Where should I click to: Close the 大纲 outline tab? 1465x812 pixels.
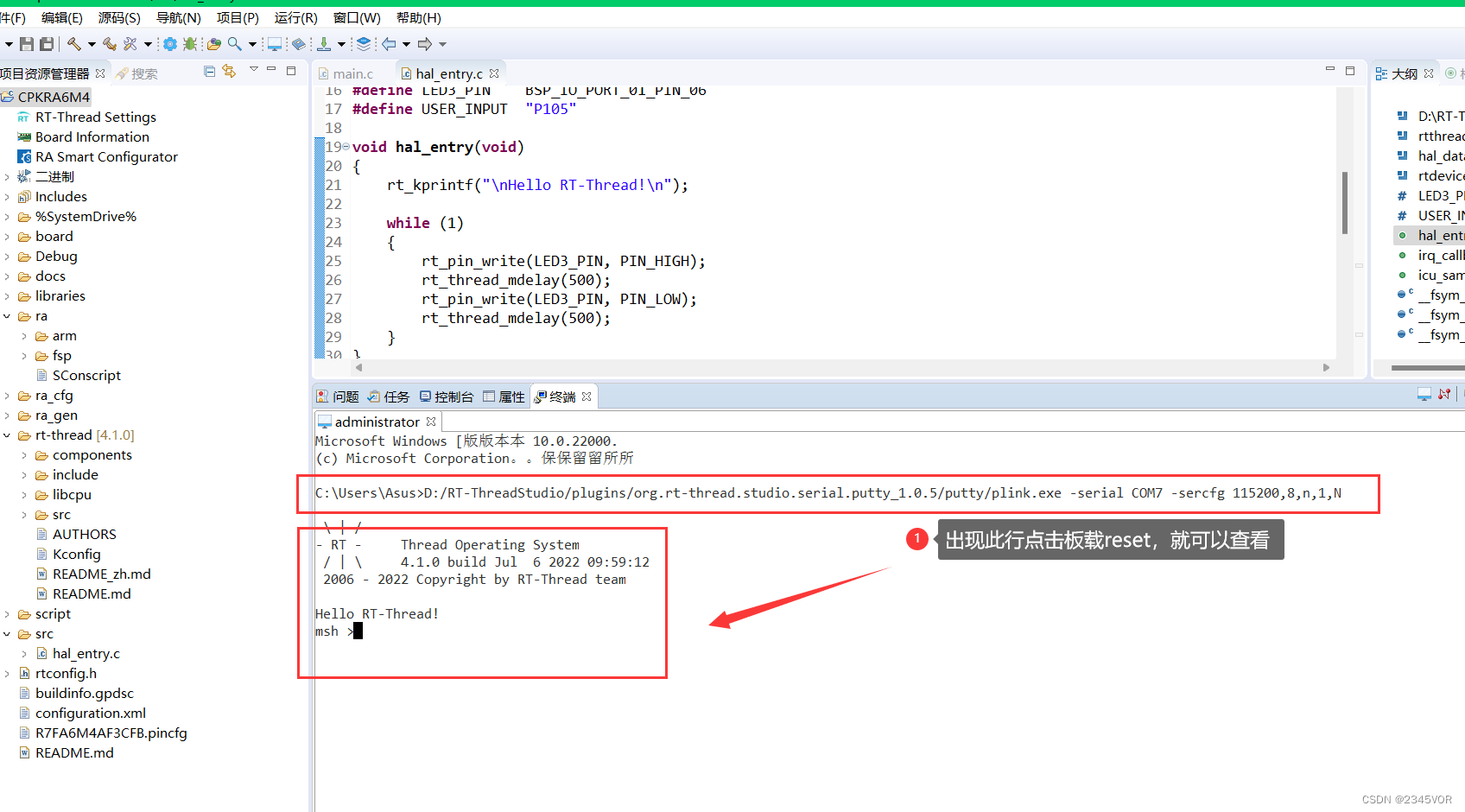coord(1429,73)
